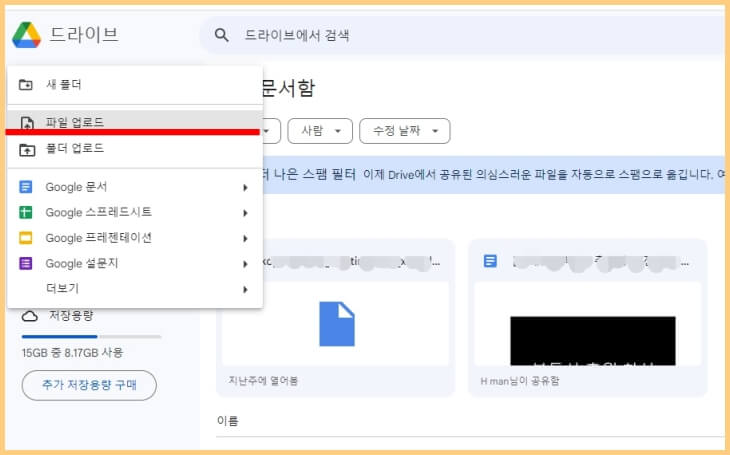Open Google 스프레드시트 menu item

click(x=135, y=212)
